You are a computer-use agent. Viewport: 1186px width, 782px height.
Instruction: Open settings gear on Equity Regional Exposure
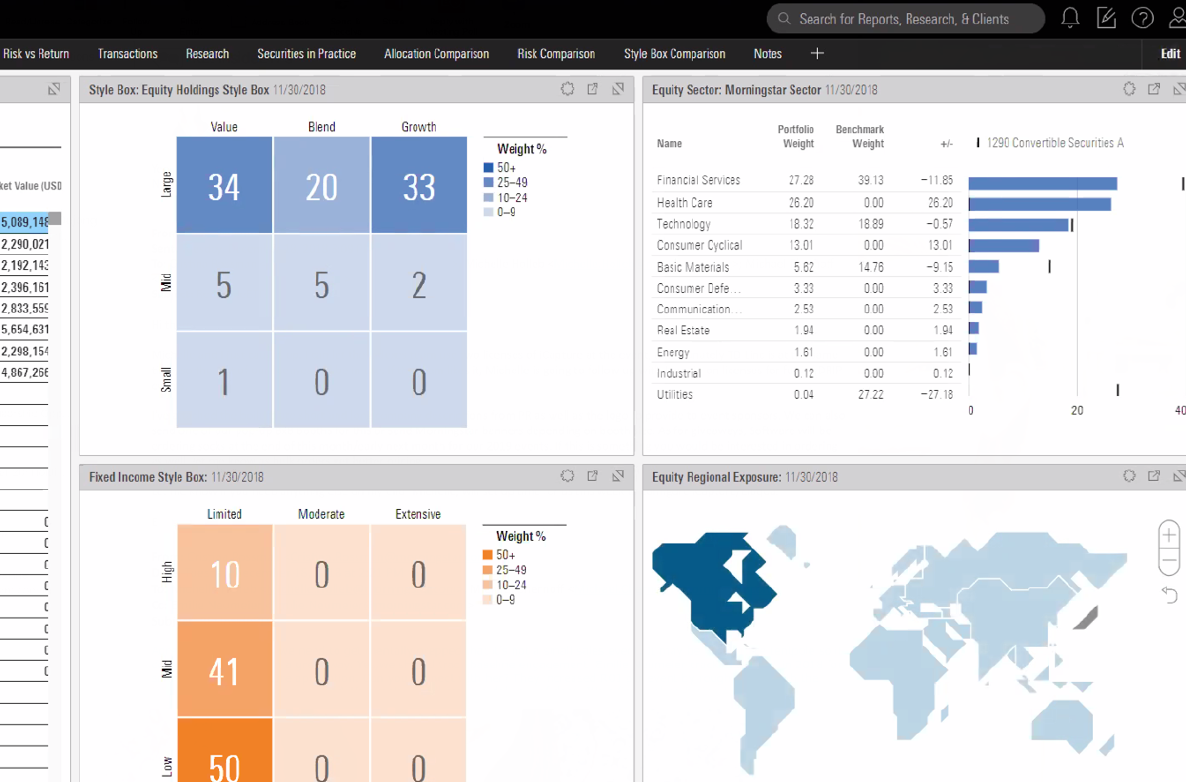point(1129,476)
